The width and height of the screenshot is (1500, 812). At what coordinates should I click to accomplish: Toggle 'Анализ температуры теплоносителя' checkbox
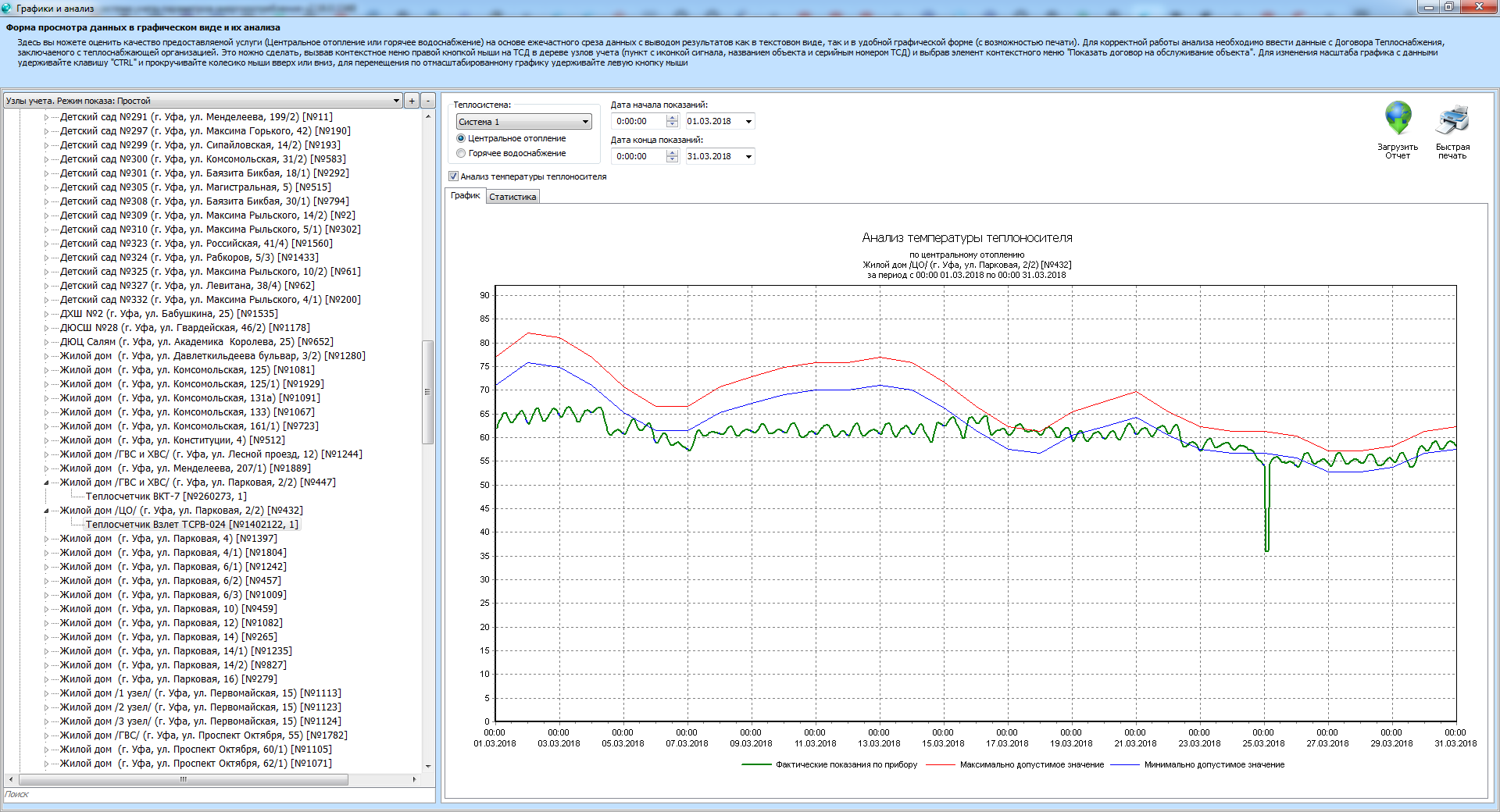click(453, 176)
